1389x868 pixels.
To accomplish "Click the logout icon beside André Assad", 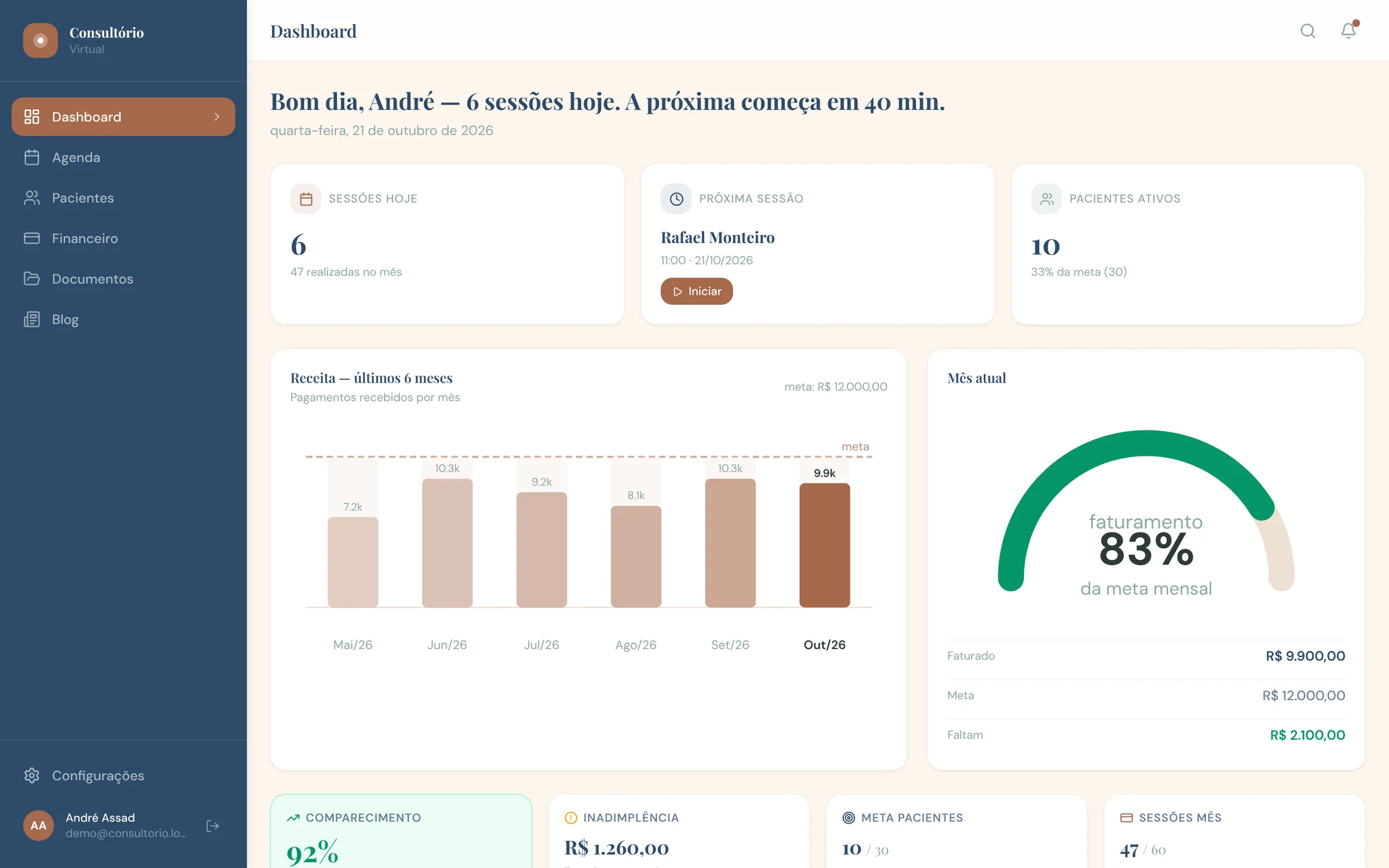I will pyautogui.click(x=213, y=826).
